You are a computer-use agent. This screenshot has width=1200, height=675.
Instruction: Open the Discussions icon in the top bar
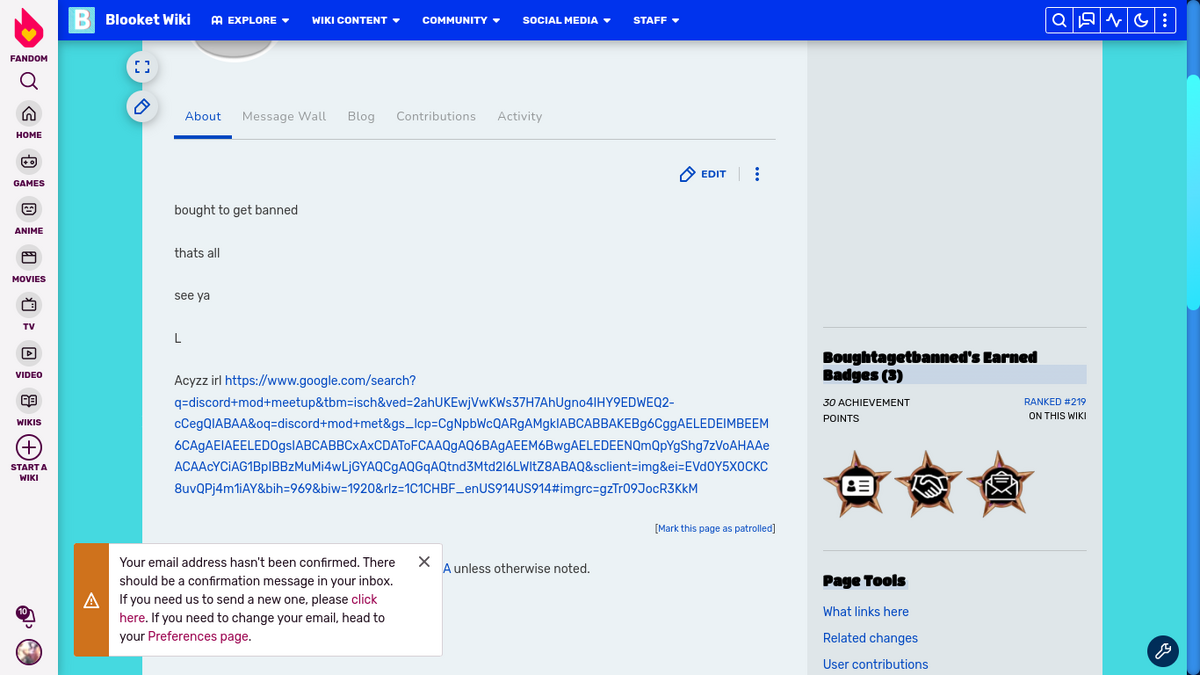(1086, 19)
